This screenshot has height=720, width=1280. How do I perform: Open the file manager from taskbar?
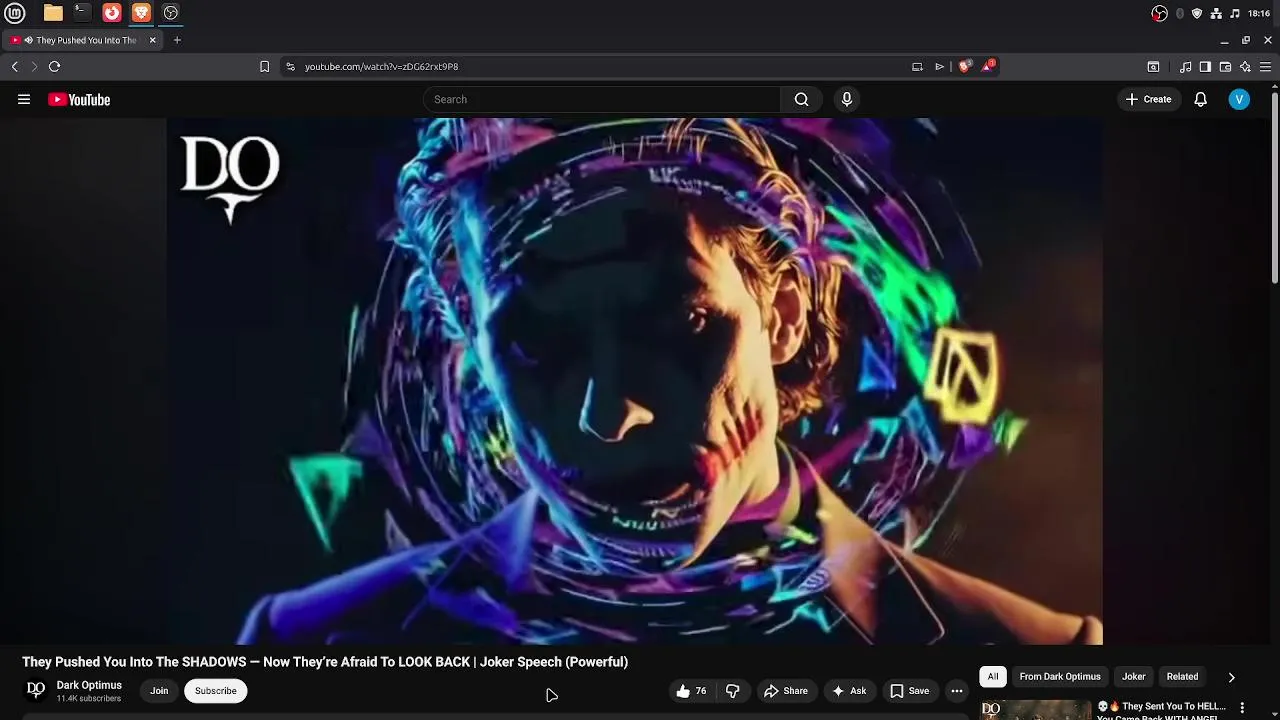[x=53, y=13]
